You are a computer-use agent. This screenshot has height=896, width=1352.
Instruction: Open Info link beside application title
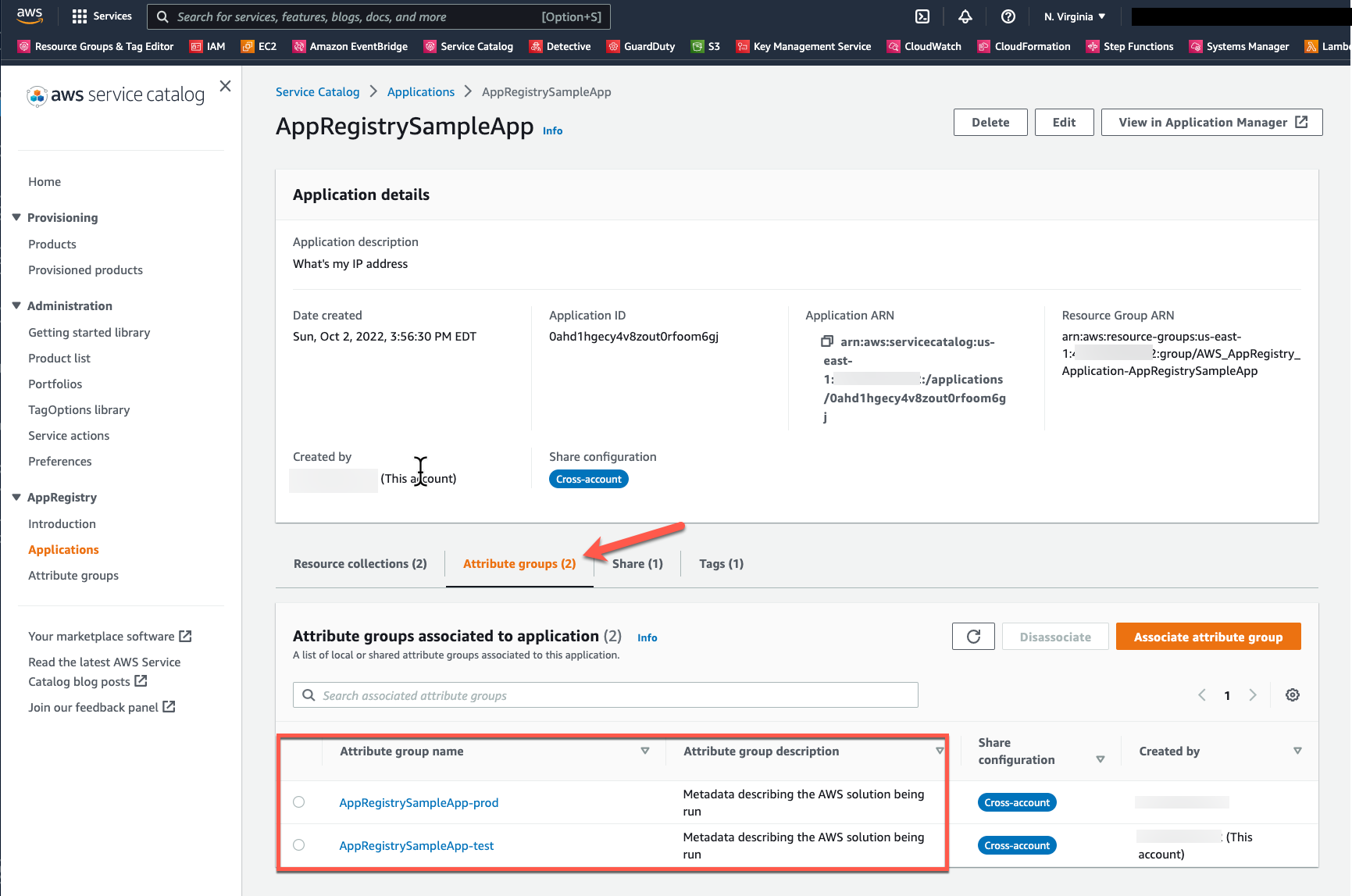point(553,130)
